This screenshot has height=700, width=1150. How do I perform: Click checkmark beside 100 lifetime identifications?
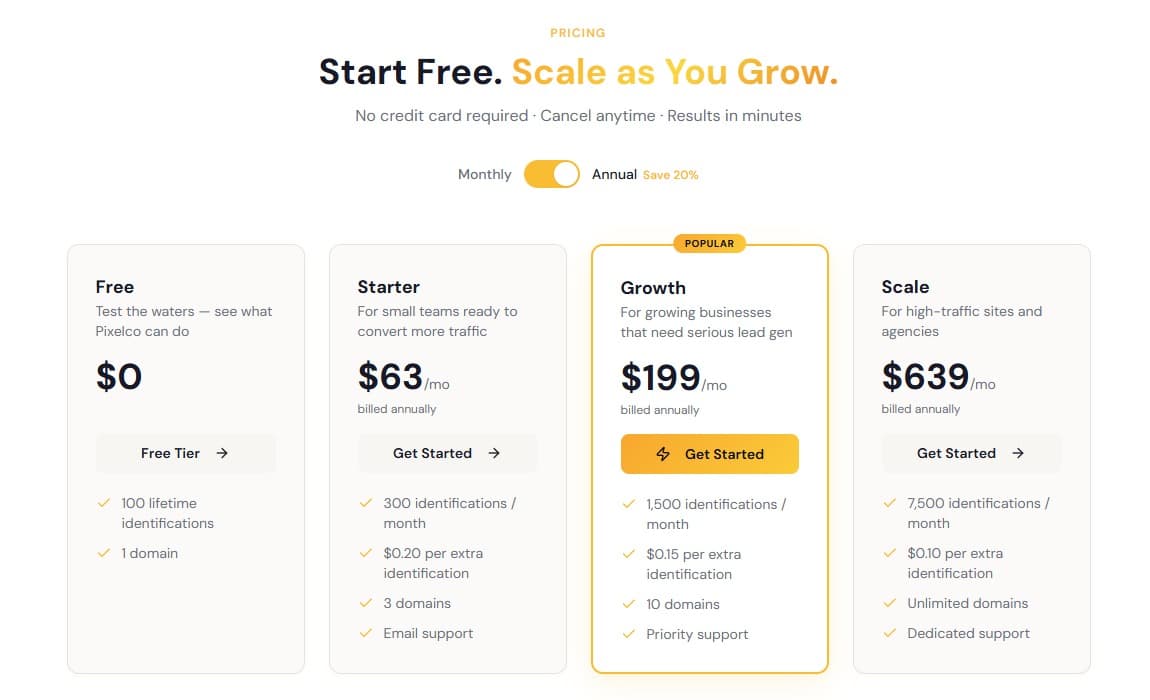pos(104,503)
